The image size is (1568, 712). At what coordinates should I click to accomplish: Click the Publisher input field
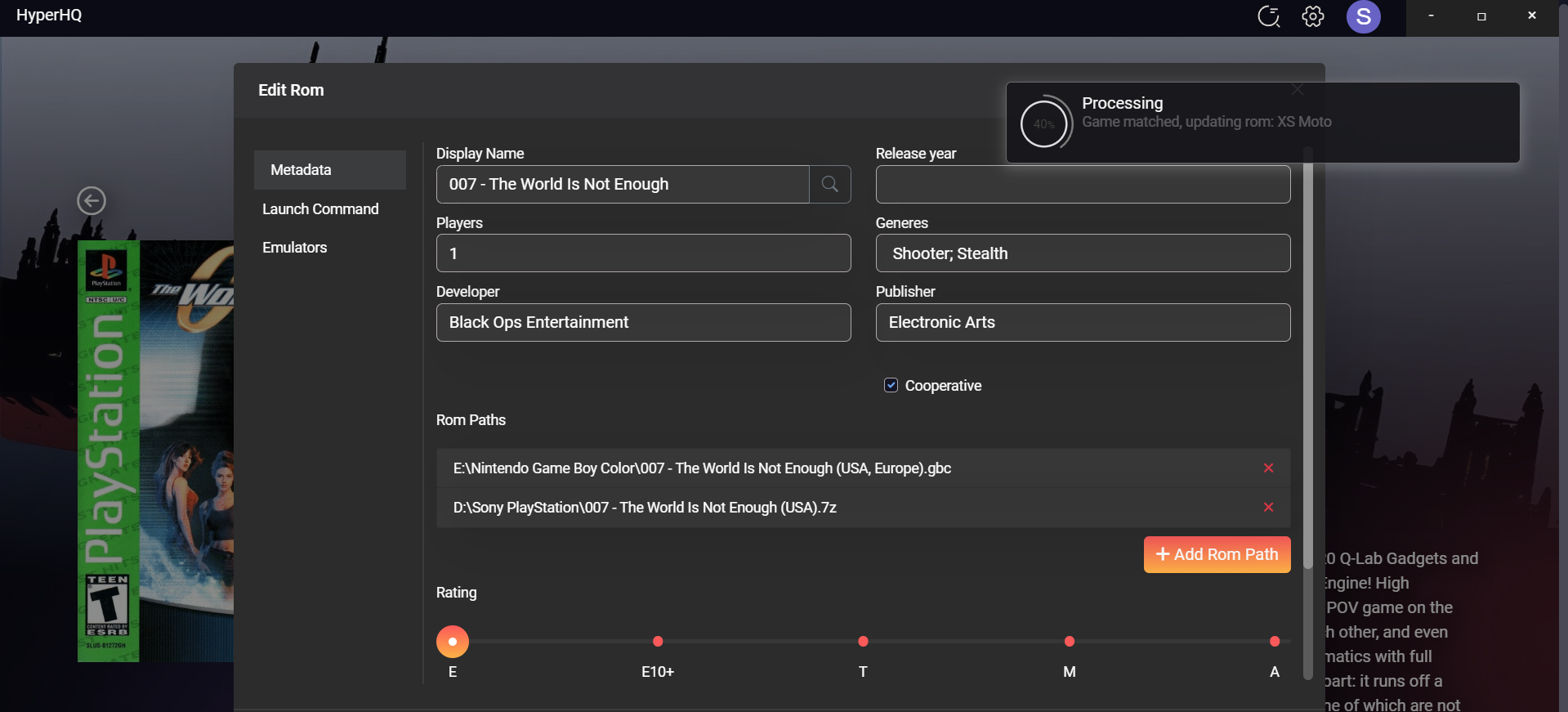click(1083, 322)
